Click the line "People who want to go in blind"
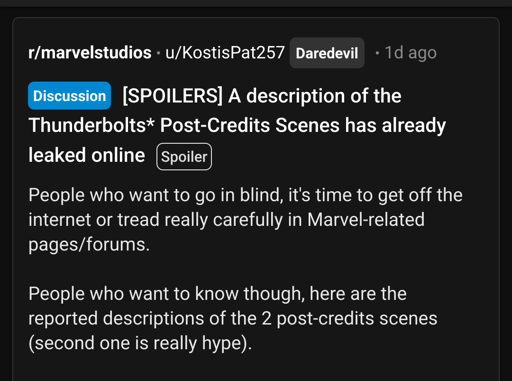This screenshot has height=381, width=512. pos(245,195)
